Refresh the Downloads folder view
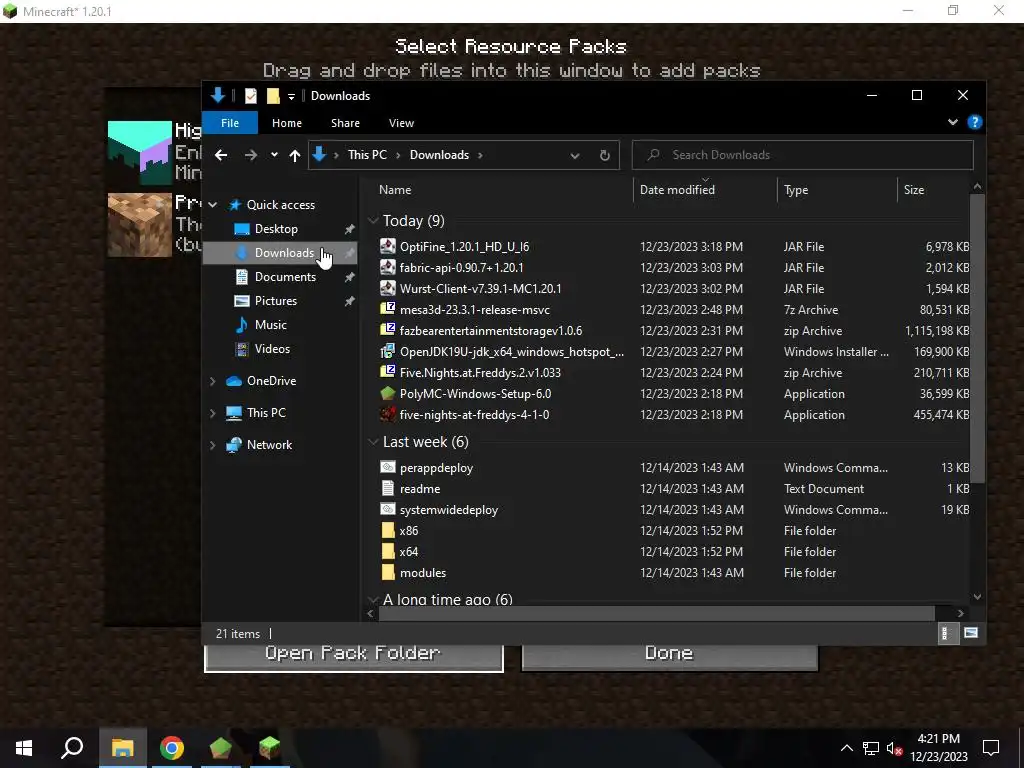The image size is (1024, 768). (605, 155)
